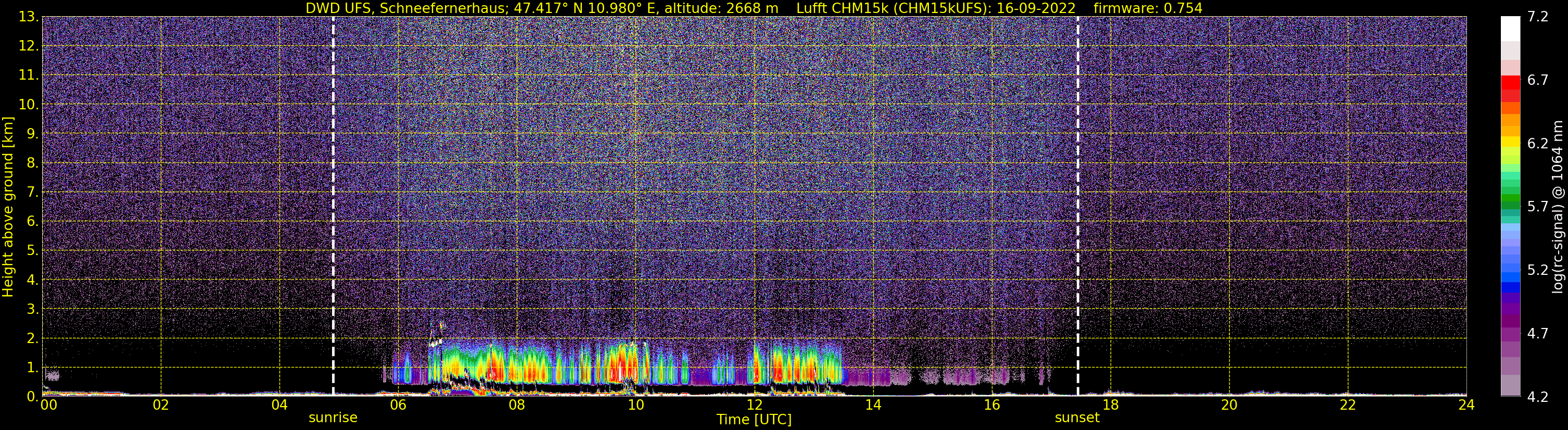Click the time axis tick label 20

[1229, 406]
